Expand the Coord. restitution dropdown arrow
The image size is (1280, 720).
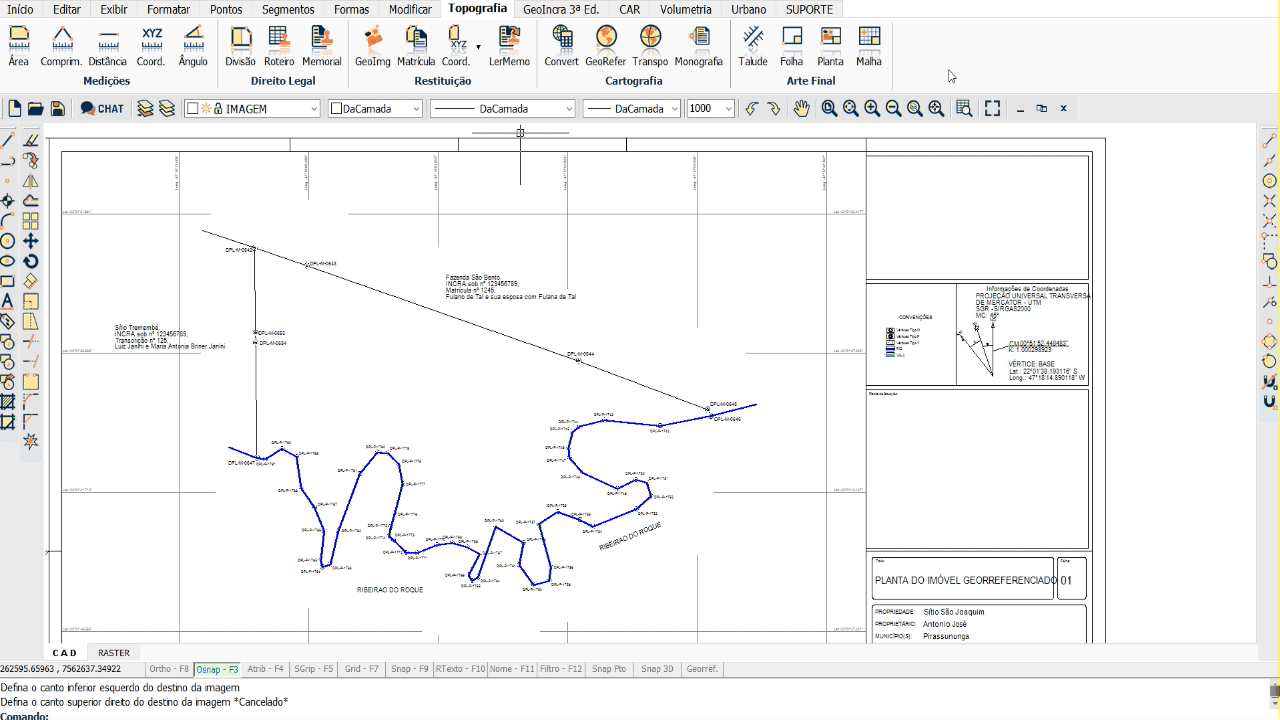[x=478, y=47]
